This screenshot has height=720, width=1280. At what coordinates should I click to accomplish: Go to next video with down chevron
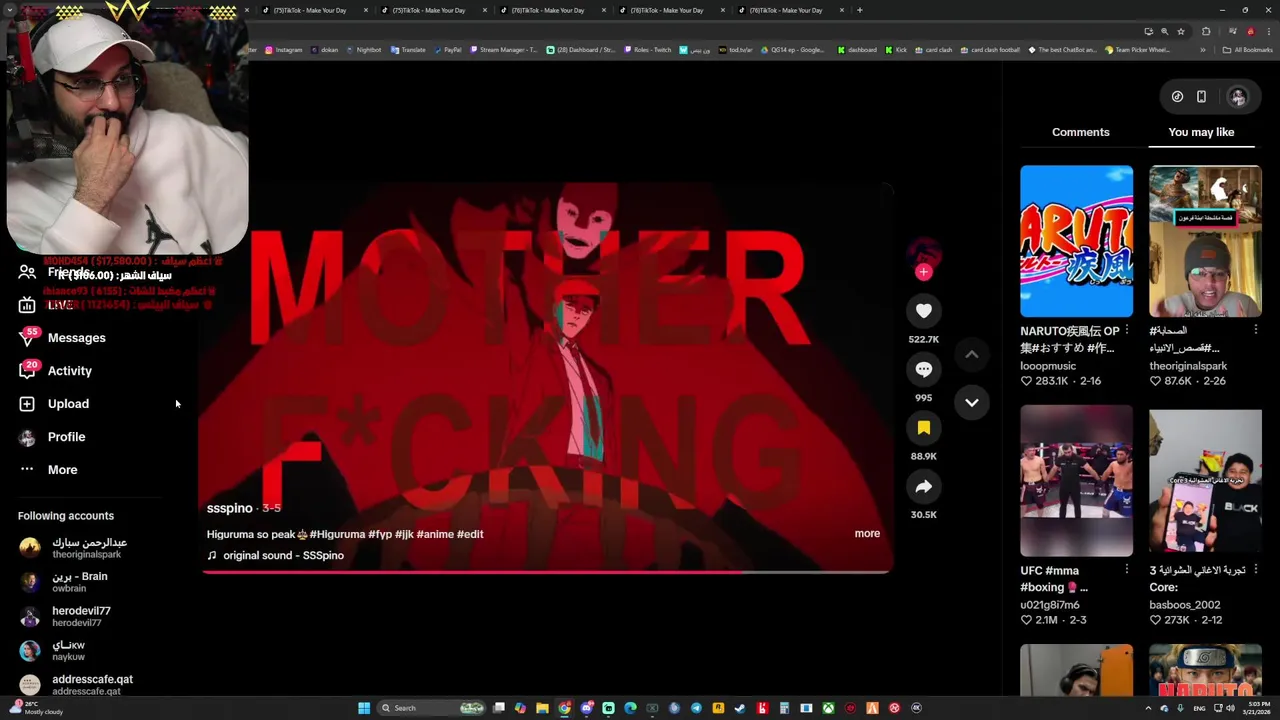pos(971,402)
